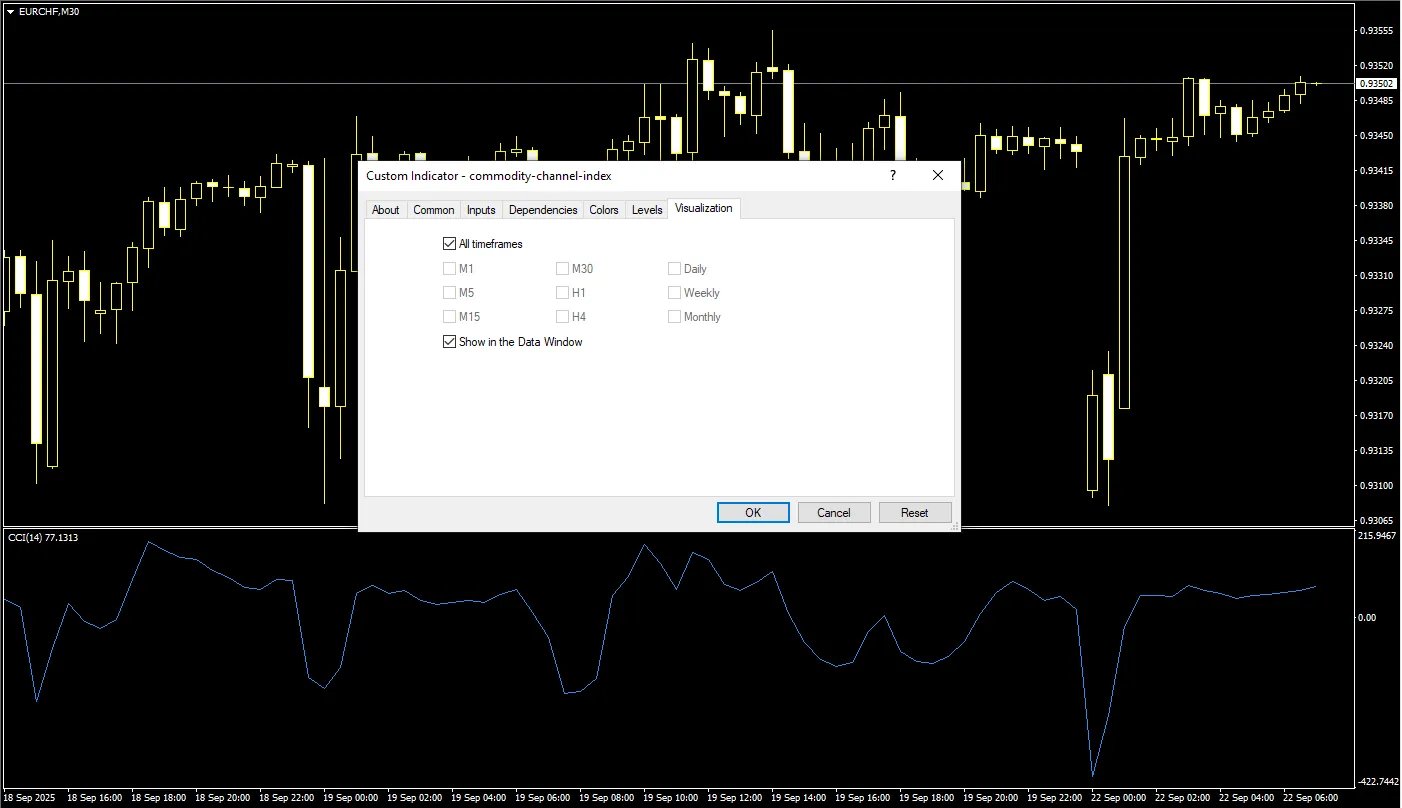Confirm with the OK button

(753, 512)
